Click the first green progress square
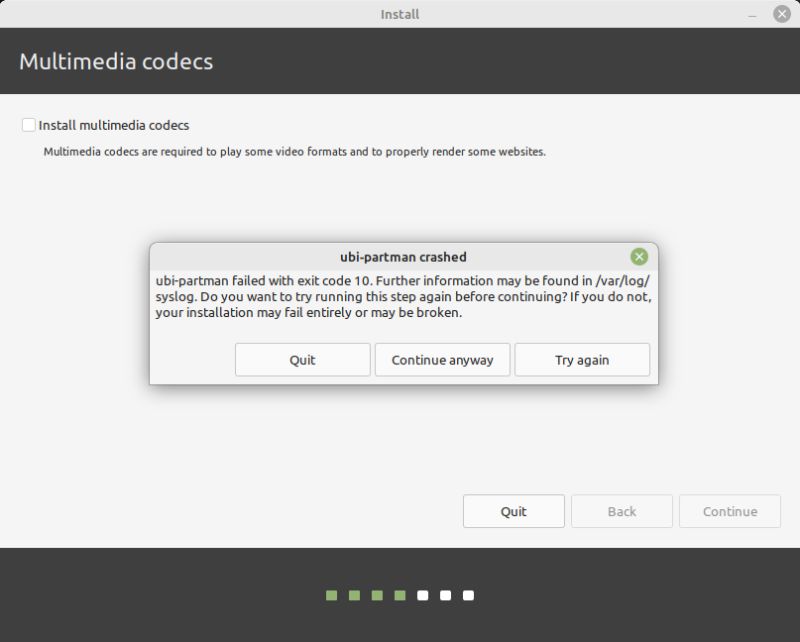The width and height of the screenshot is (800, 642). pos(331,595)
